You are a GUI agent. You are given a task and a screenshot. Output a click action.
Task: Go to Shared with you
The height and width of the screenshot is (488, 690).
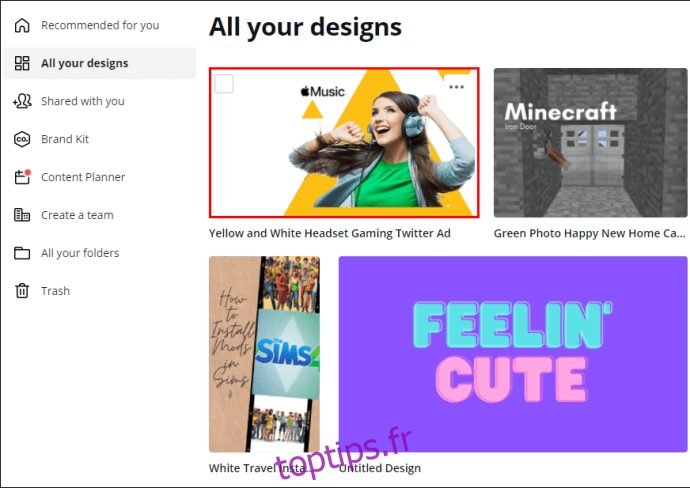click(83, 101)
